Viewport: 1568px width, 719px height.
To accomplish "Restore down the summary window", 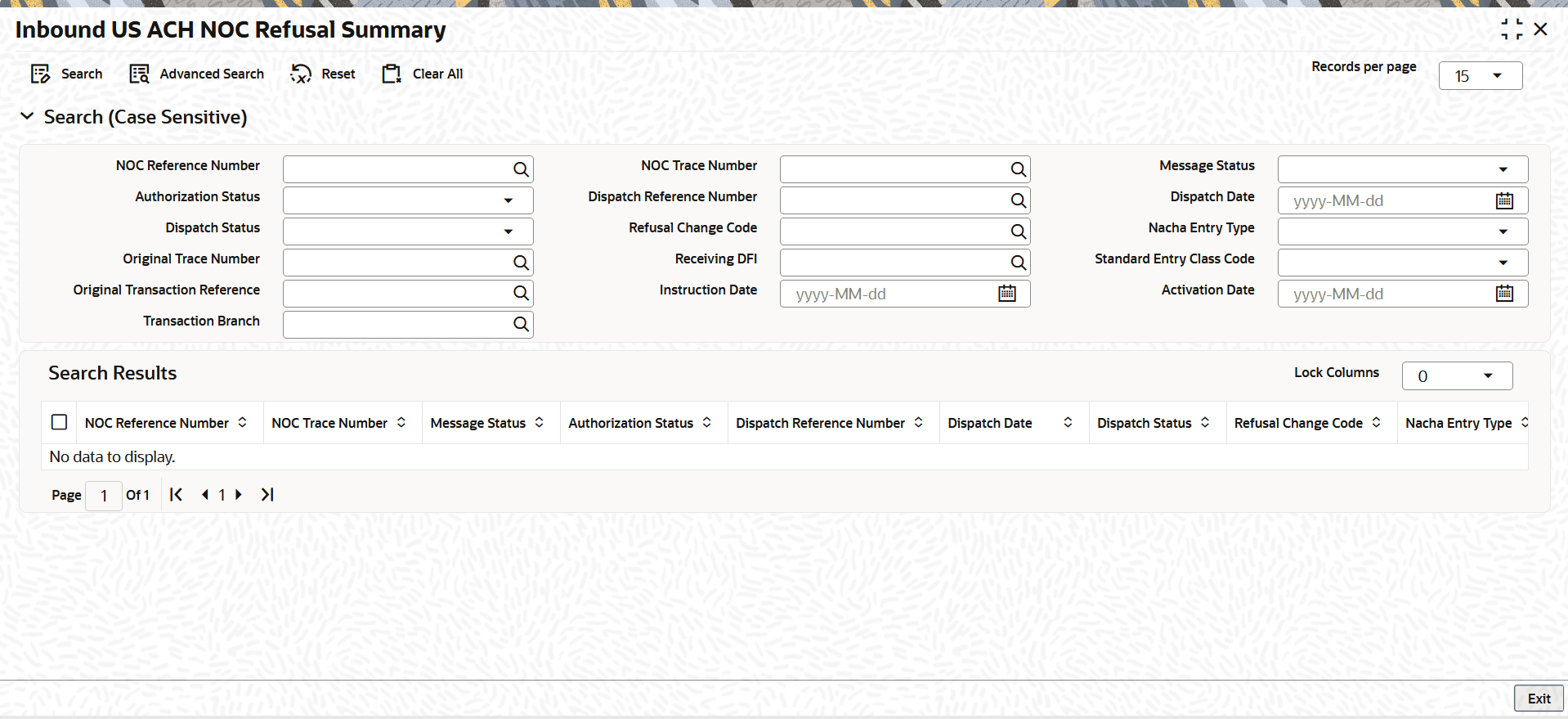I will coord(1512,29).
